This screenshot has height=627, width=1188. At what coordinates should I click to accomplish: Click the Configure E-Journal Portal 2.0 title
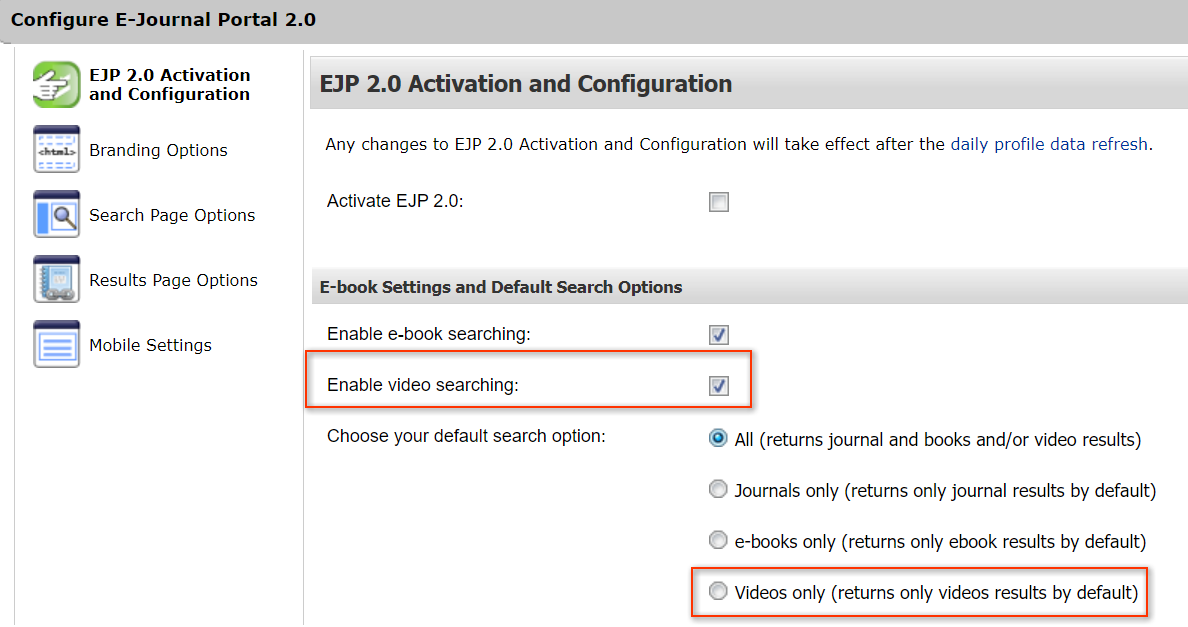tap(163, 20)
